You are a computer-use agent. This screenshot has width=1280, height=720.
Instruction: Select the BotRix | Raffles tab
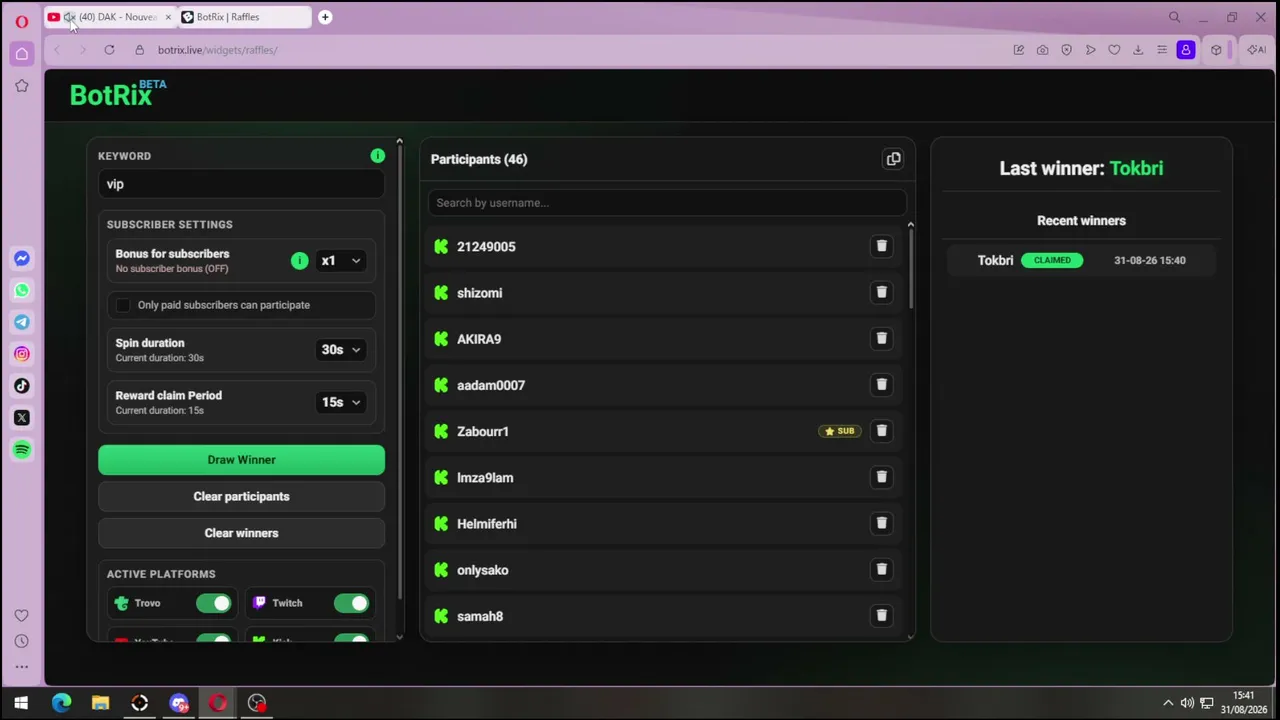pos(245,17)
